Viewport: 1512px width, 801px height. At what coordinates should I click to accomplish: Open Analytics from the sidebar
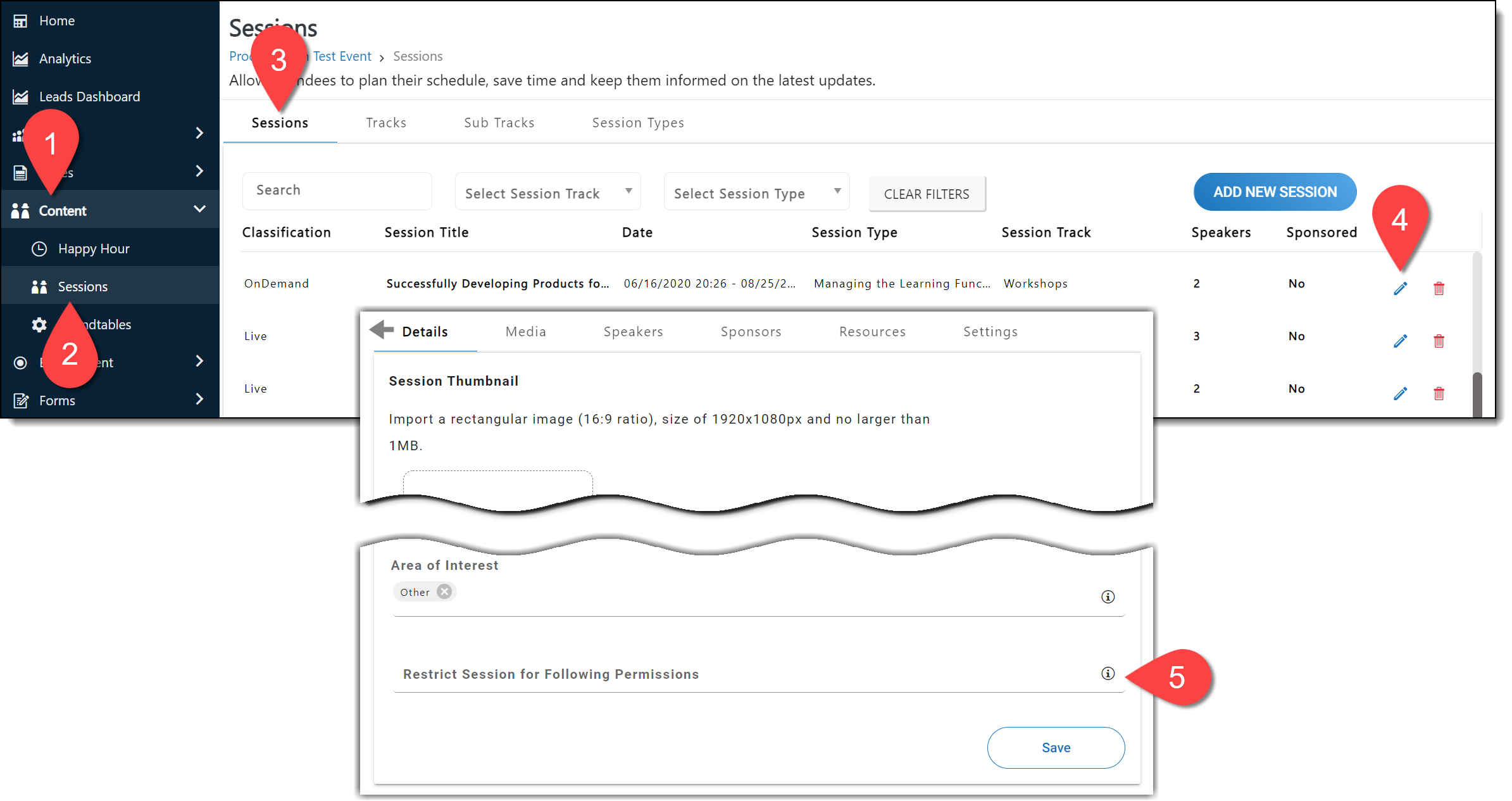[65, 58]
